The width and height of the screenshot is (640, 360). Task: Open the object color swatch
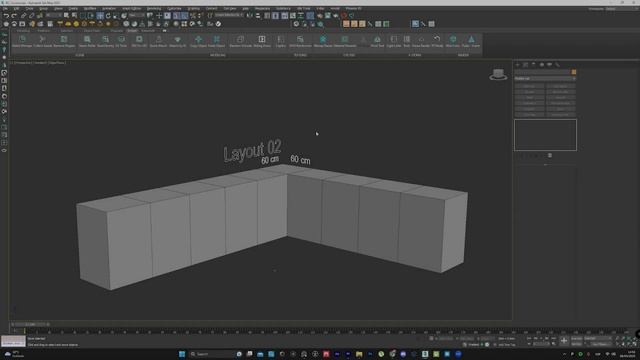pos(574,72)
